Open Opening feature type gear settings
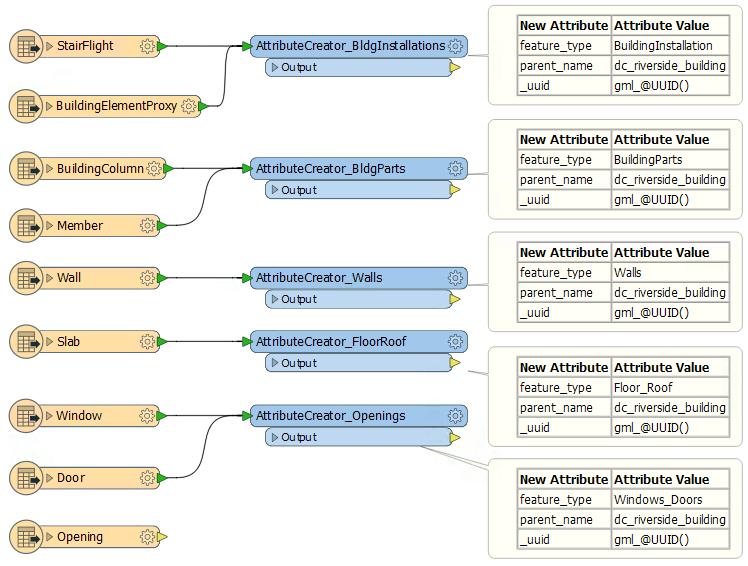Screen dimensions: 748x566 (147, 537)
